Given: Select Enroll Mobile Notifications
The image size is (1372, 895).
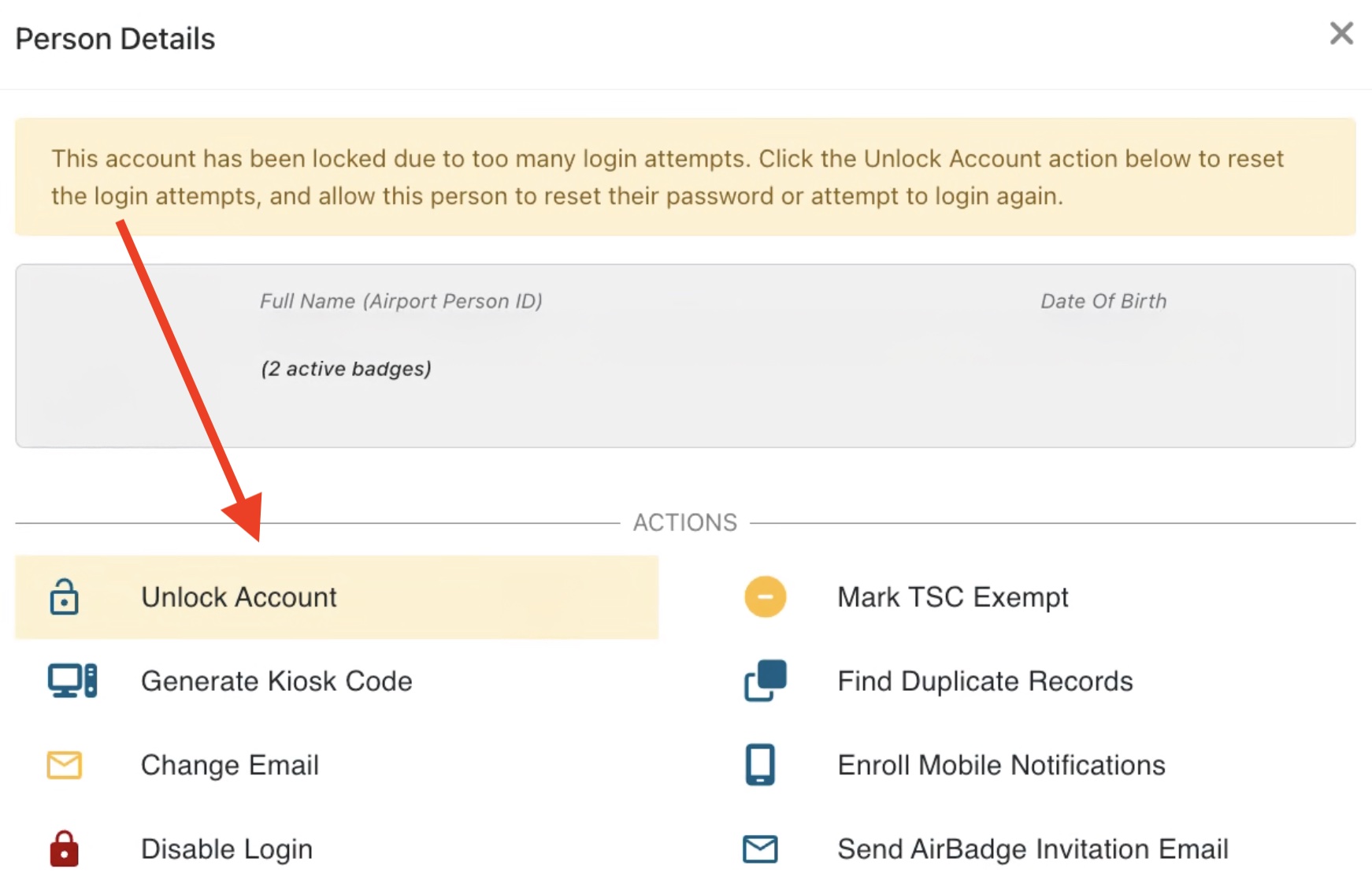Looking at the screenshot, I should click(1001, 765).
